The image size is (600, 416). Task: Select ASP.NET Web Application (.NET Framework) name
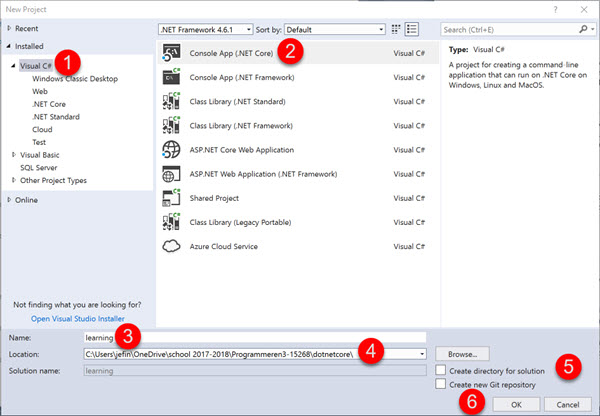coord(263,174)
